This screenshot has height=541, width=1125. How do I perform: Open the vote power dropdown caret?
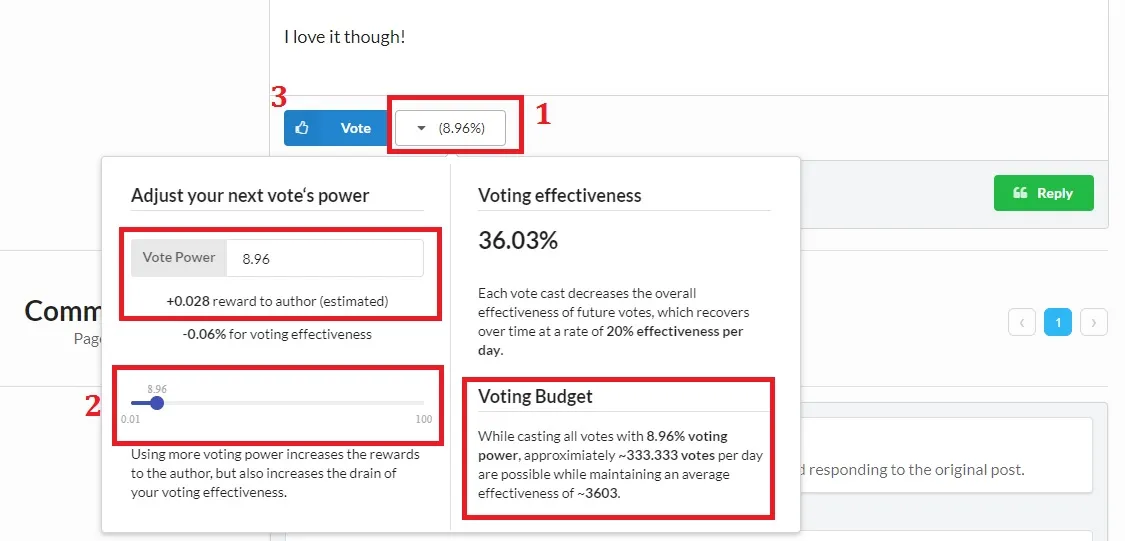click(421, 128)
